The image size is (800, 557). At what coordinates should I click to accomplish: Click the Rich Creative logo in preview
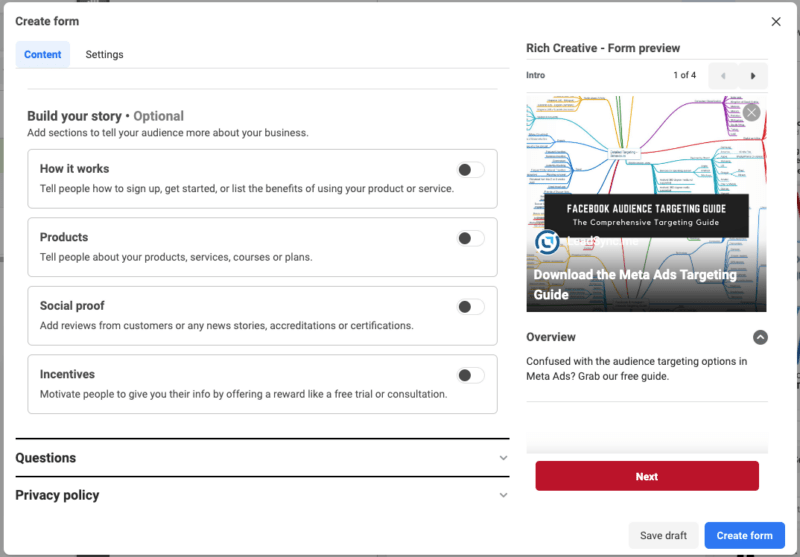(547, 243)
